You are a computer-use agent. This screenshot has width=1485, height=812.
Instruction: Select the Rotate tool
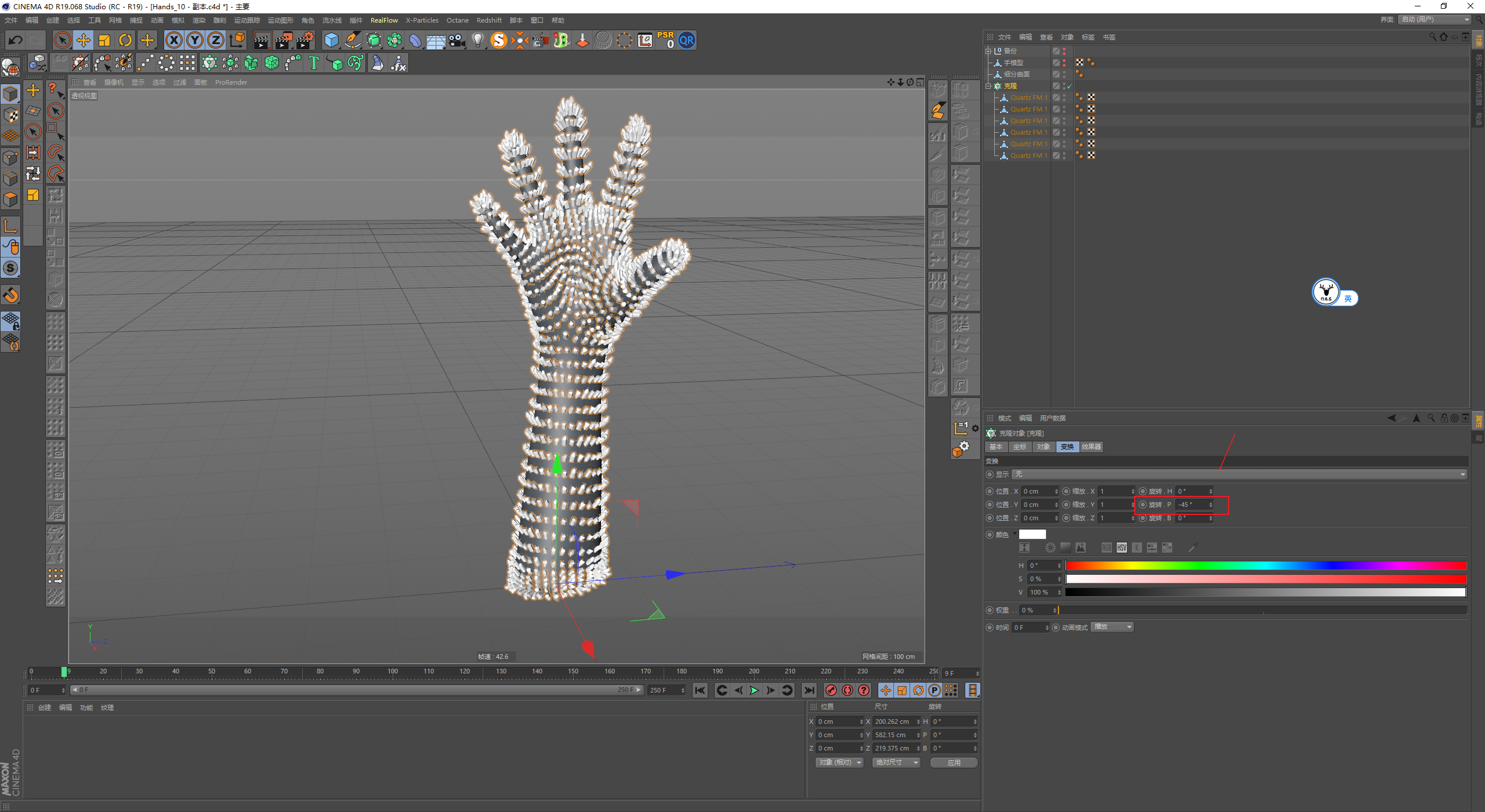pyautogui.click(x=125, y=40)
